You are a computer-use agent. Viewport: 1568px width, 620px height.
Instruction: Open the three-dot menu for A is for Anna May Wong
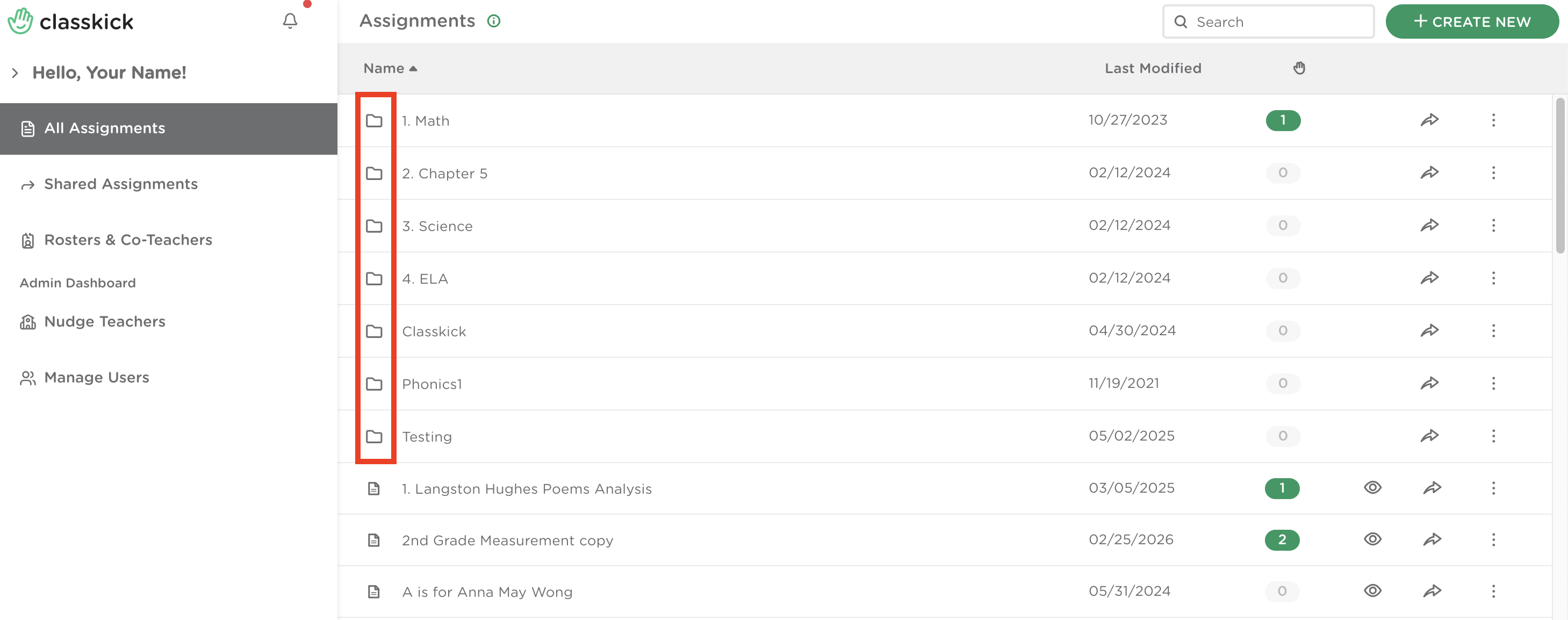point(1493,592)
